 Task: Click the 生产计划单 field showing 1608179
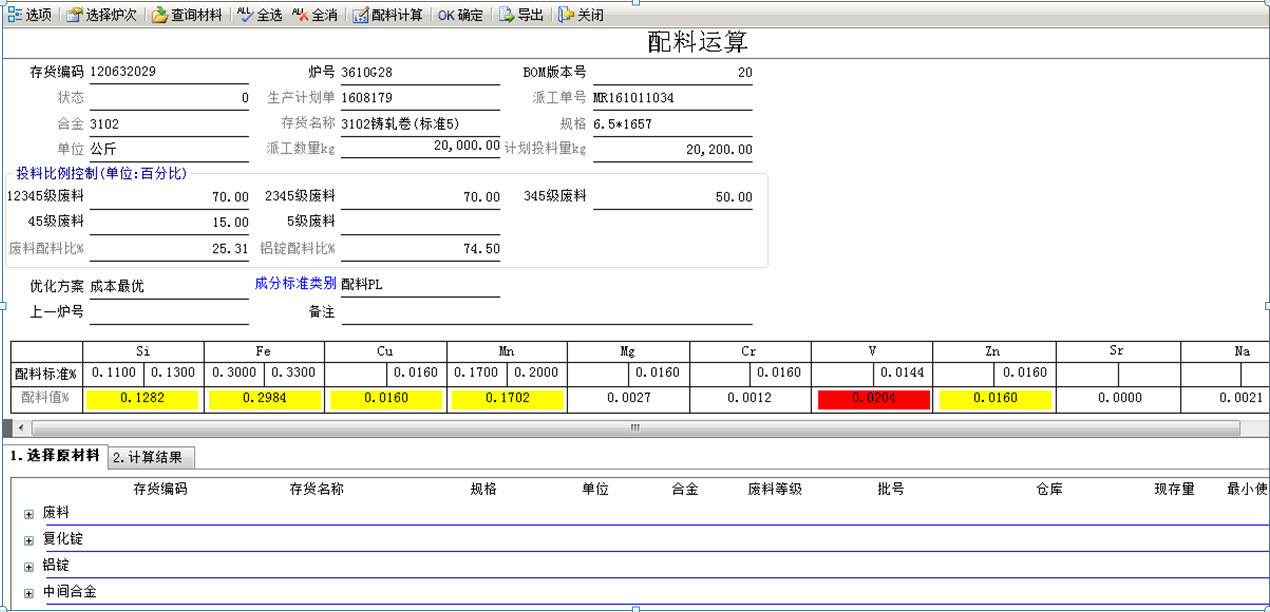pos(420,98)
